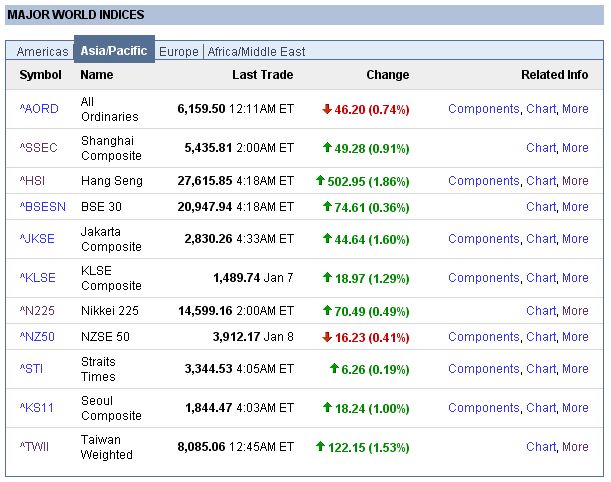This screenshot has height=482, width=611.
Task: View Components for Hang Seng
Action: (484, 181)
